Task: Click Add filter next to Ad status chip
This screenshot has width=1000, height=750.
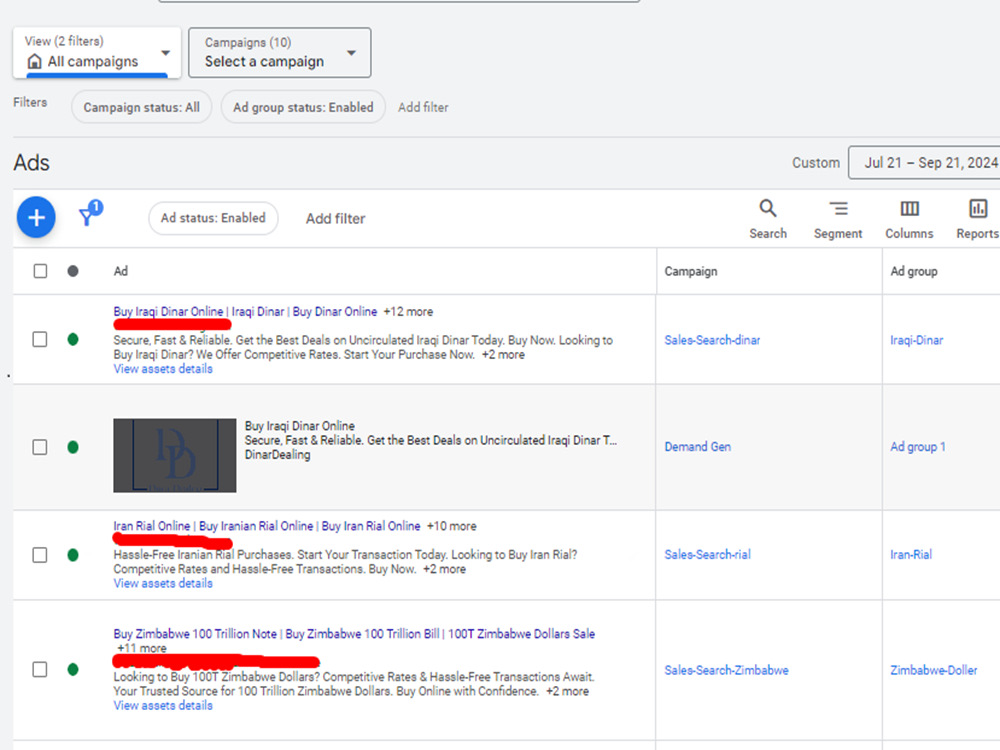Action: click(335, 219)
